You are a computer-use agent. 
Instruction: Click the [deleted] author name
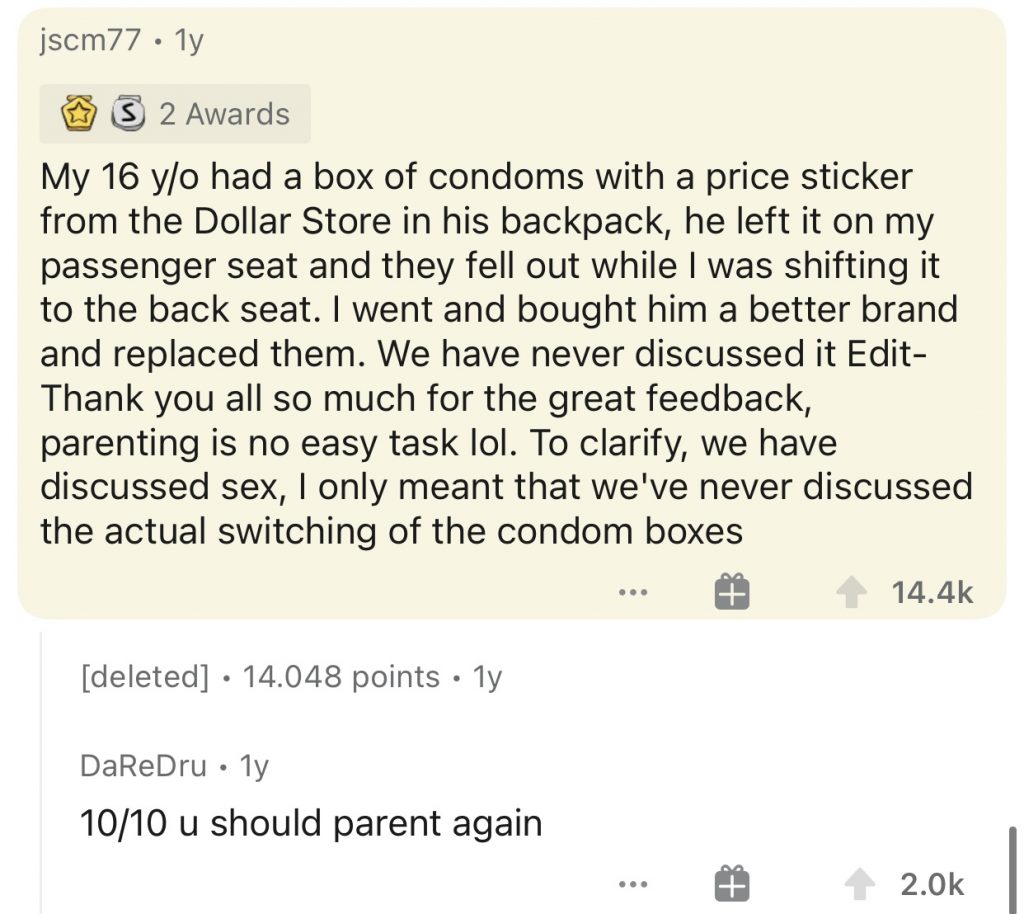point(145,677)
